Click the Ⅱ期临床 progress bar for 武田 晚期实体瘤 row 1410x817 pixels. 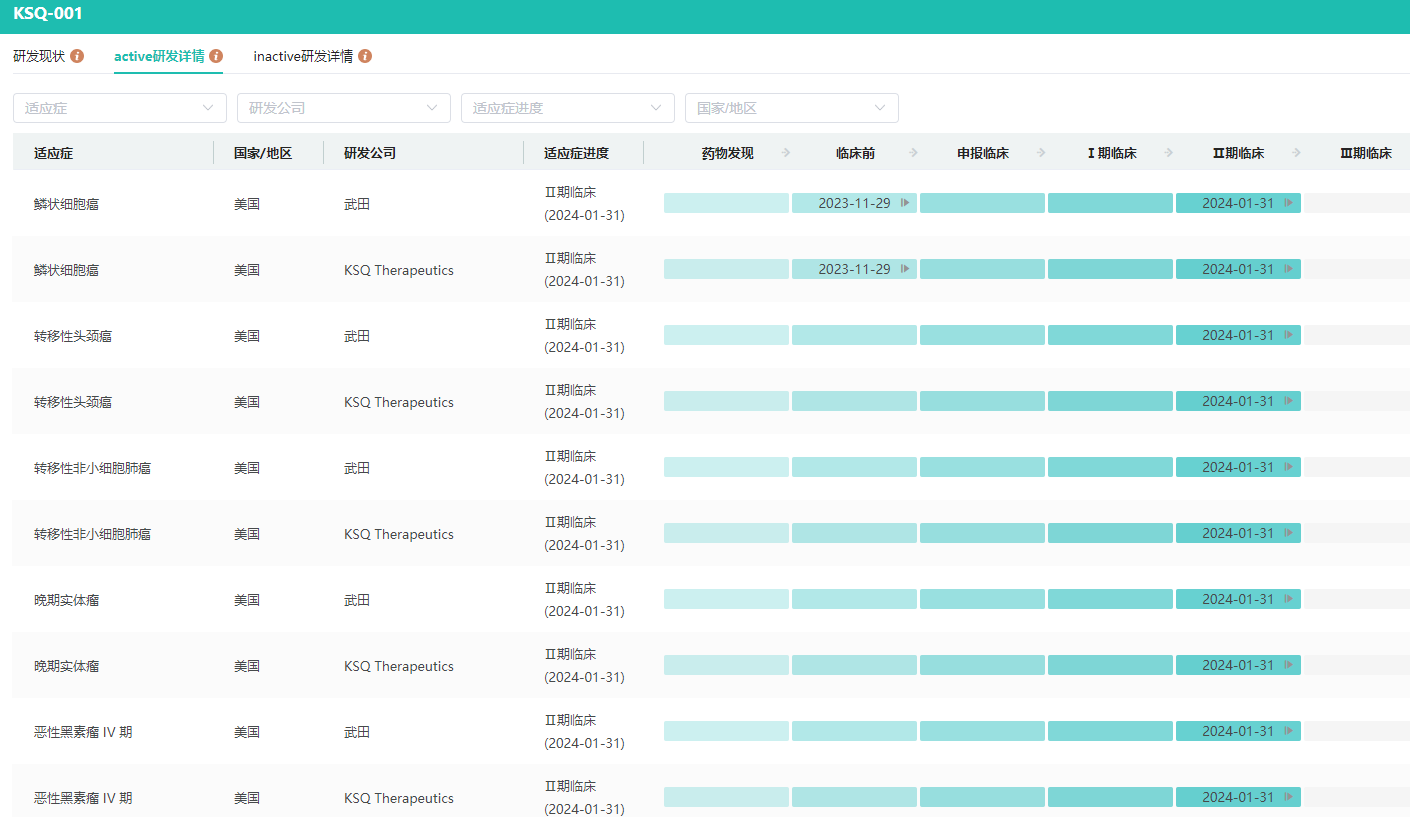tap(1238, 599)
